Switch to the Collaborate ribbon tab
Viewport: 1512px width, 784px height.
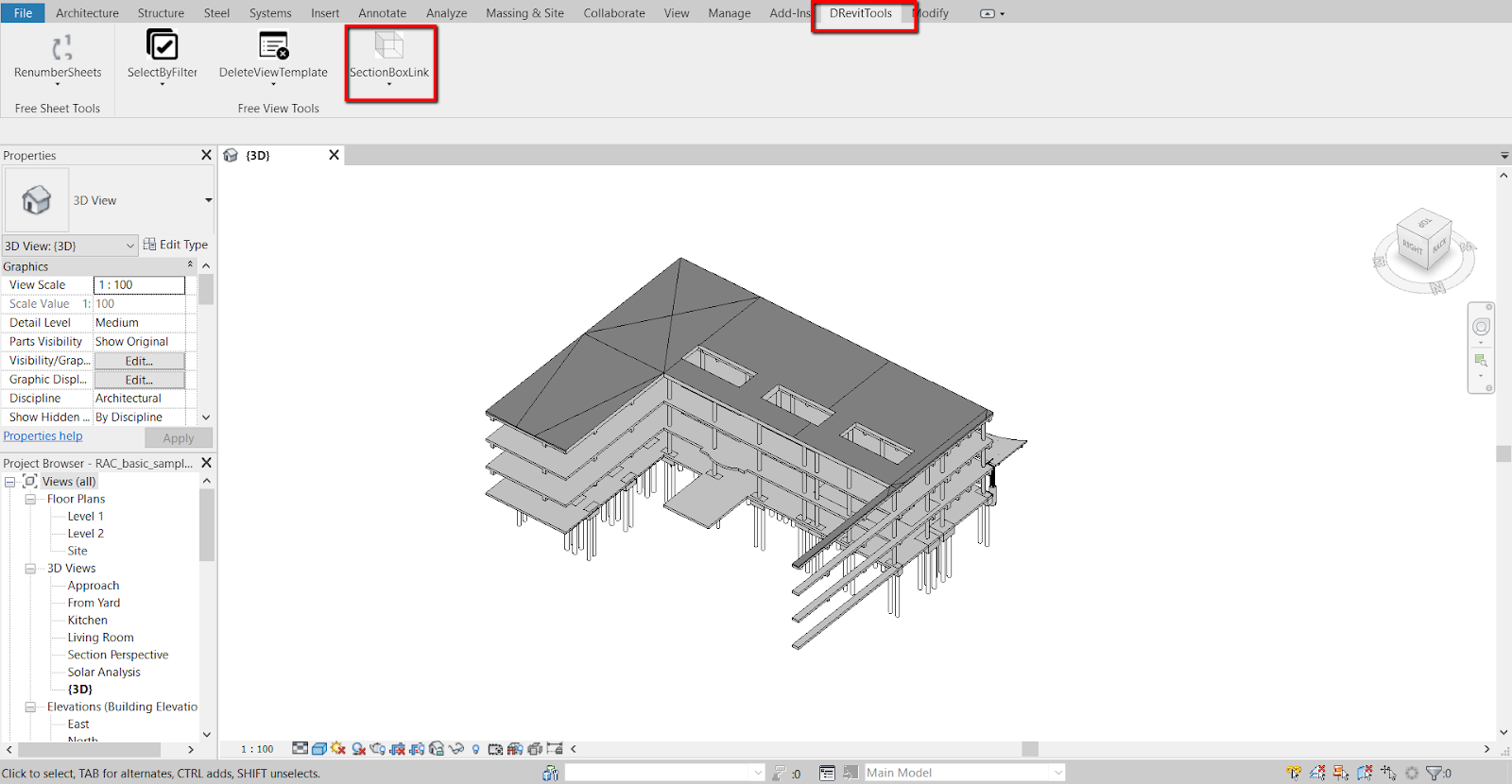[614, 13]
